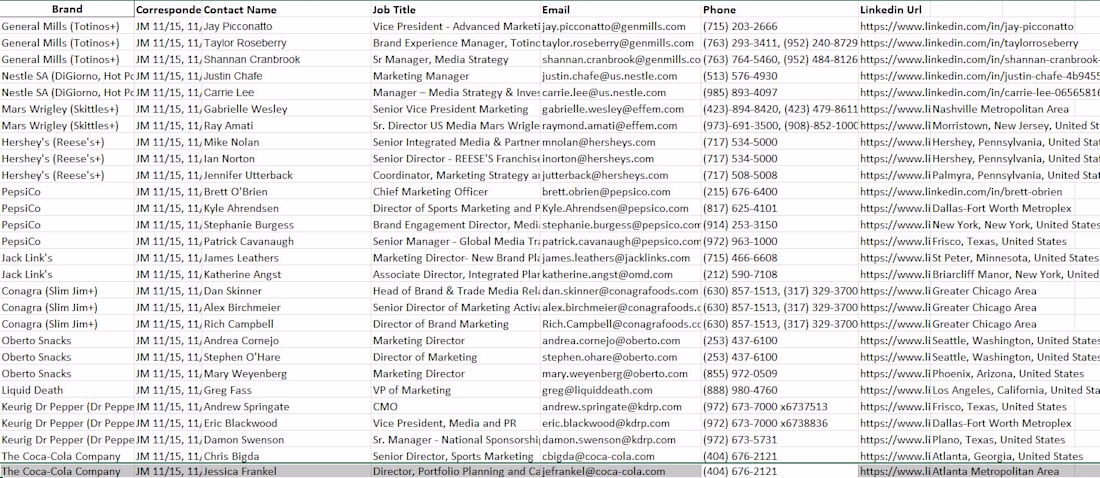Click the Andrea Cornejo cell
1100x478 pixels.
click(x=286, y=341)
